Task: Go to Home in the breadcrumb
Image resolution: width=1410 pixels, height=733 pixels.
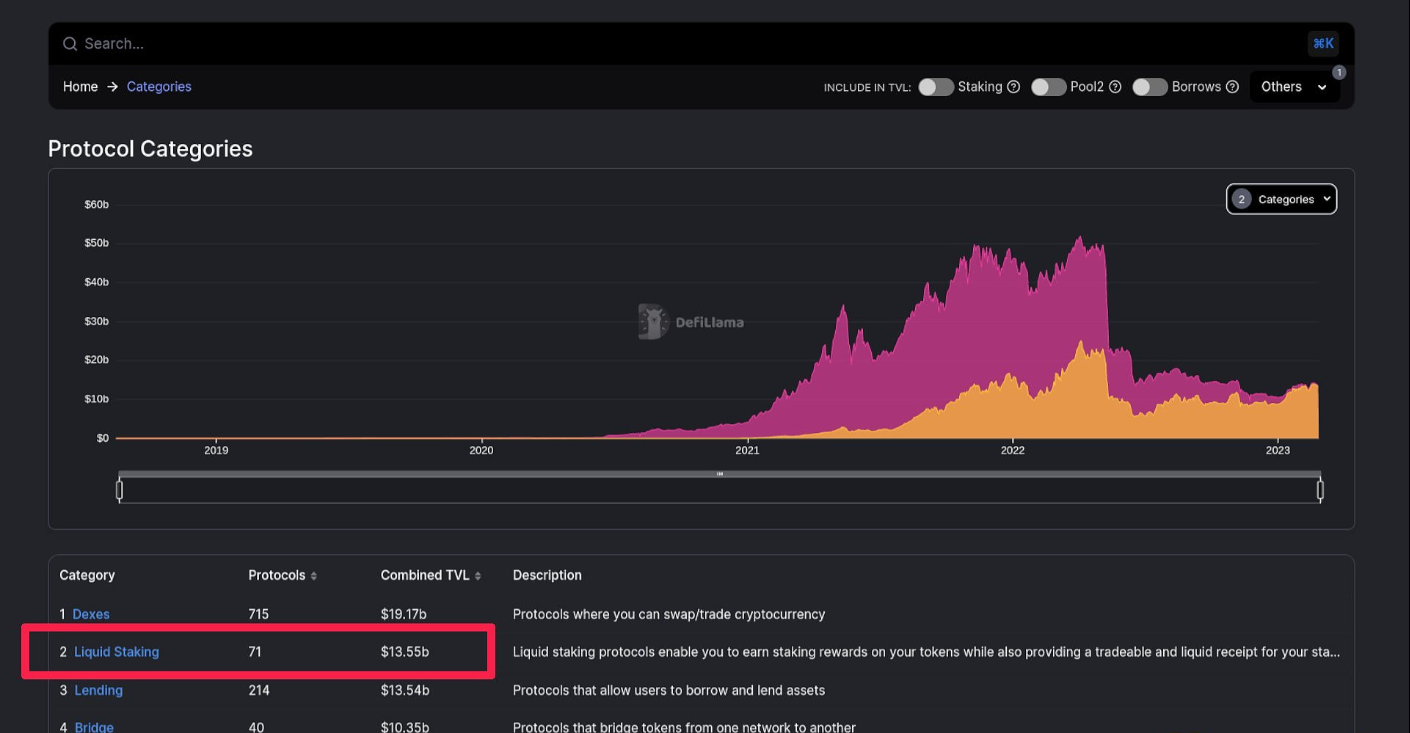Action: click(80, 87)
